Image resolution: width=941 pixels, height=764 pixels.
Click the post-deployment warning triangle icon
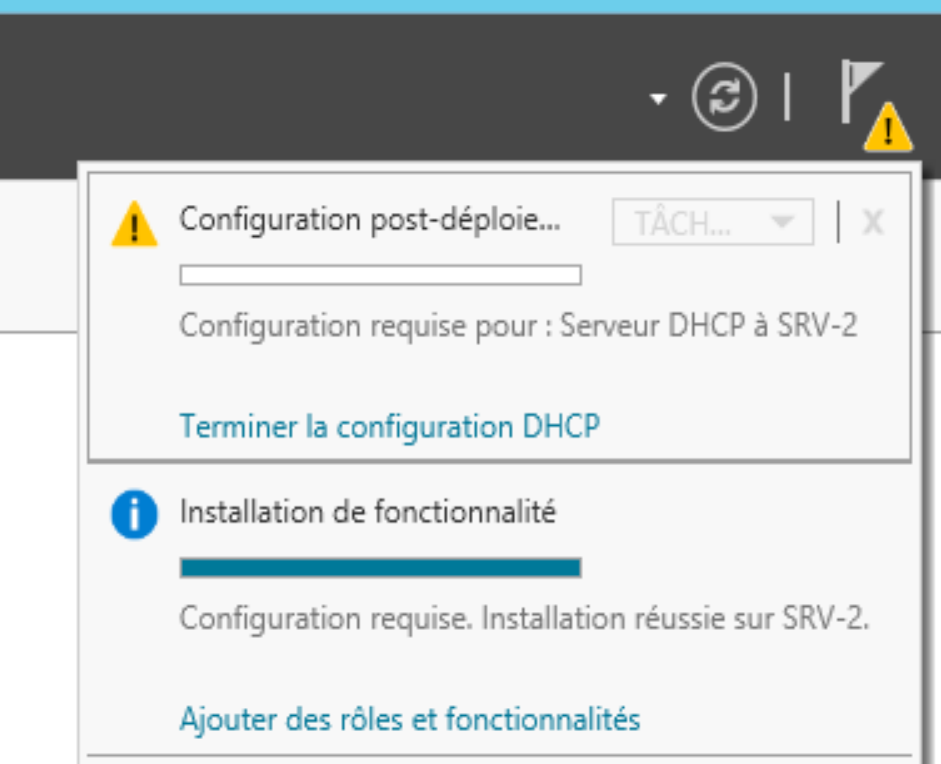(134, 224)
